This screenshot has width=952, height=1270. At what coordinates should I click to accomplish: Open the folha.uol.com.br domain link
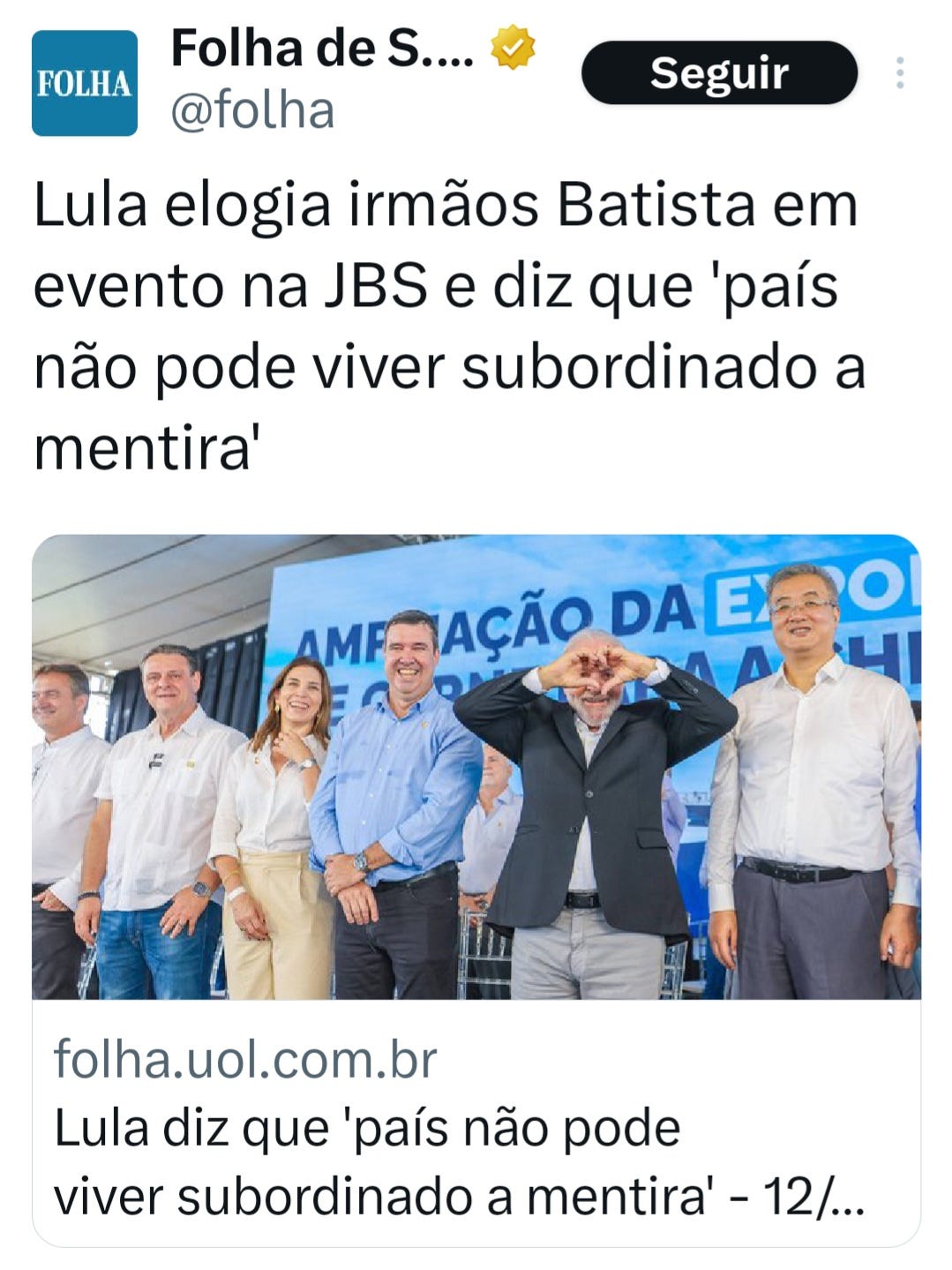coord(245,1059)
